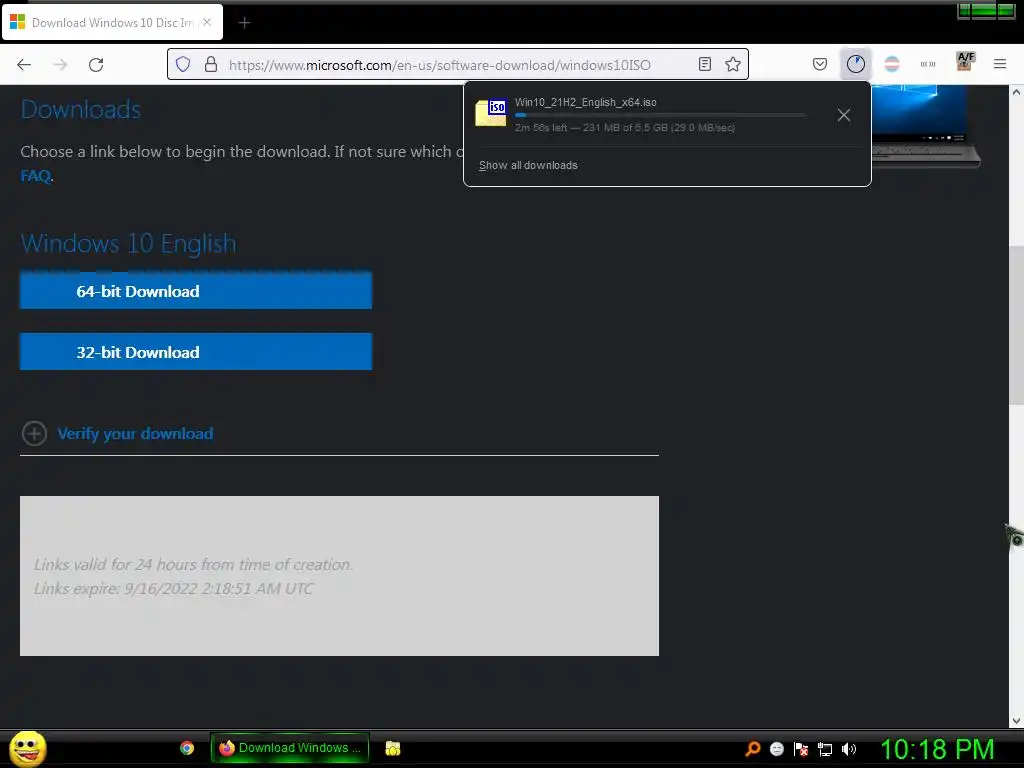1024x768 pixels.
Task: Start the 64-bit Download
Action: (x=196, y=291)
